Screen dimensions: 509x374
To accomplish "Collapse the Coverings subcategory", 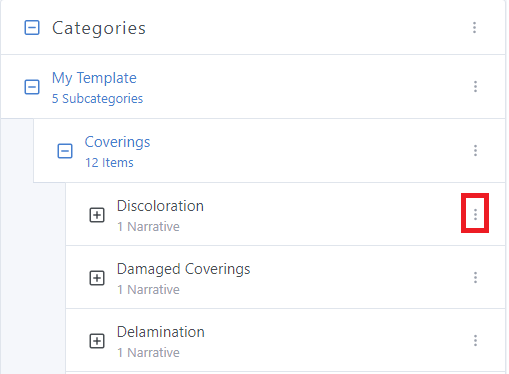I will click(65, 151).
